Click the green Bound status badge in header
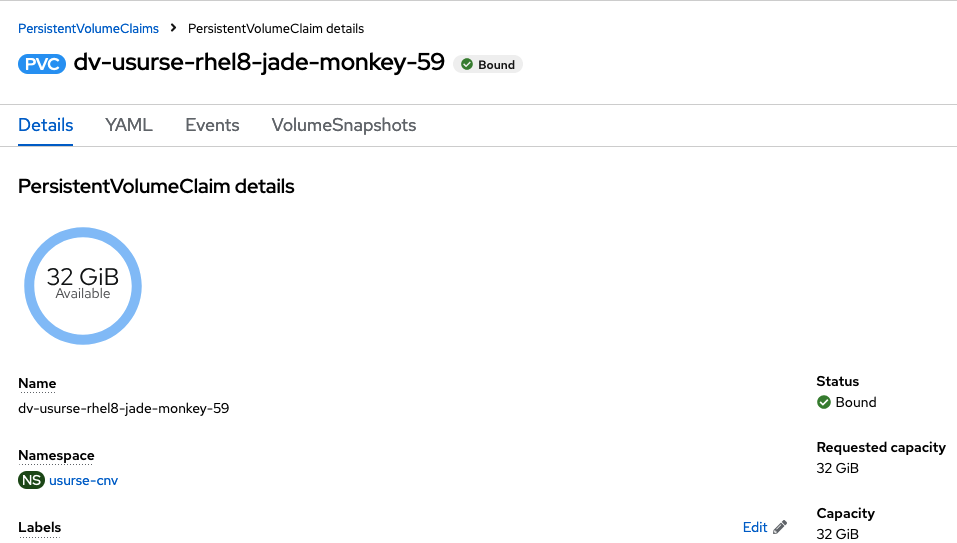Image resolution: width=957 pixels, height=543 pixels. coord(488,65)
